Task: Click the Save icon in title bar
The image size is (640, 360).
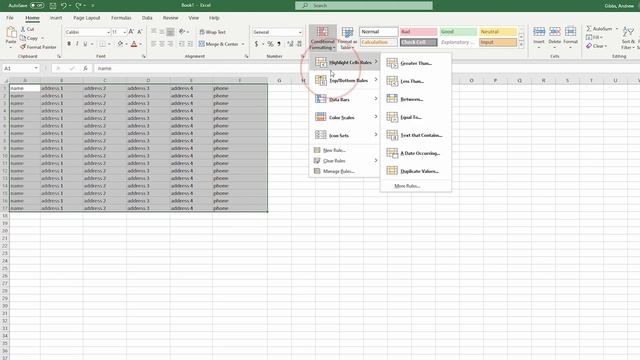Action: click(x=53, y=5)
